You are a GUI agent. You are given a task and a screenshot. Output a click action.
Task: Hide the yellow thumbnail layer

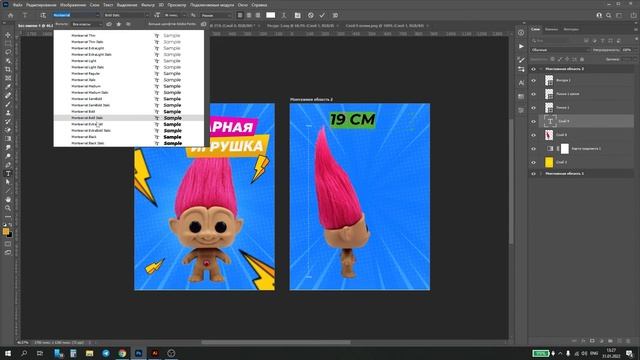pos(533,162)
